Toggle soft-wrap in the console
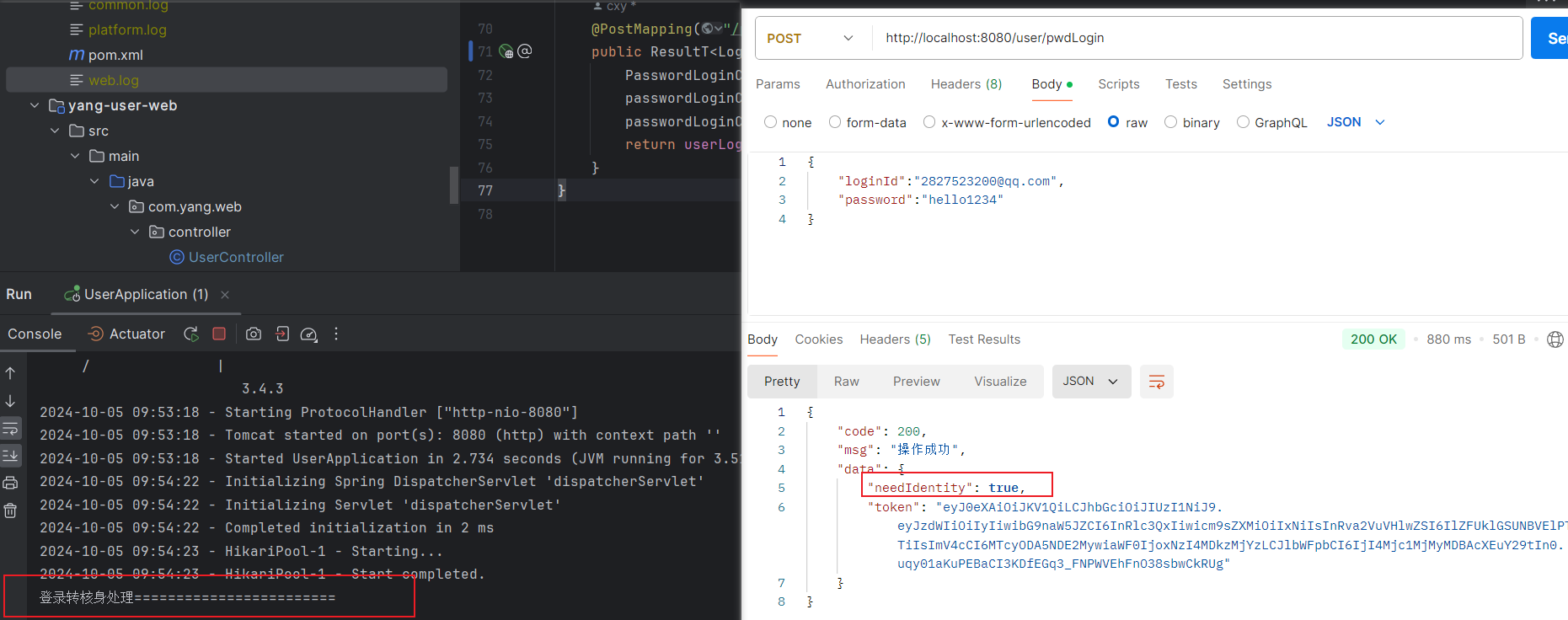 [x=11, y=429]
